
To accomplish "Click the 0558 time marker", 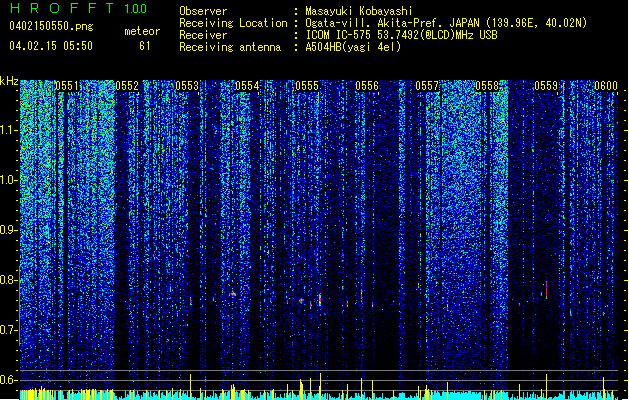I will point(487,86).
